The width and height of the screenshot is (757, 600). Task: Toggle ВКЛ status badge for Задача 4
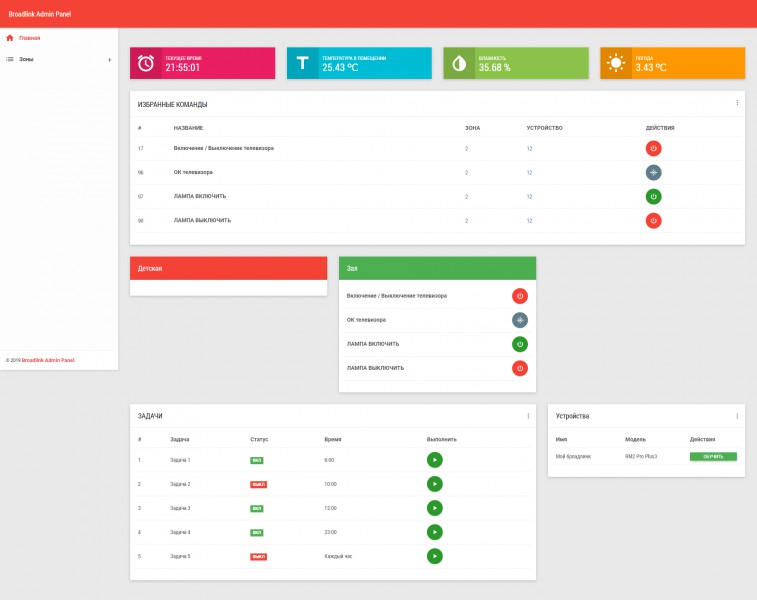[x=257, y=533]
